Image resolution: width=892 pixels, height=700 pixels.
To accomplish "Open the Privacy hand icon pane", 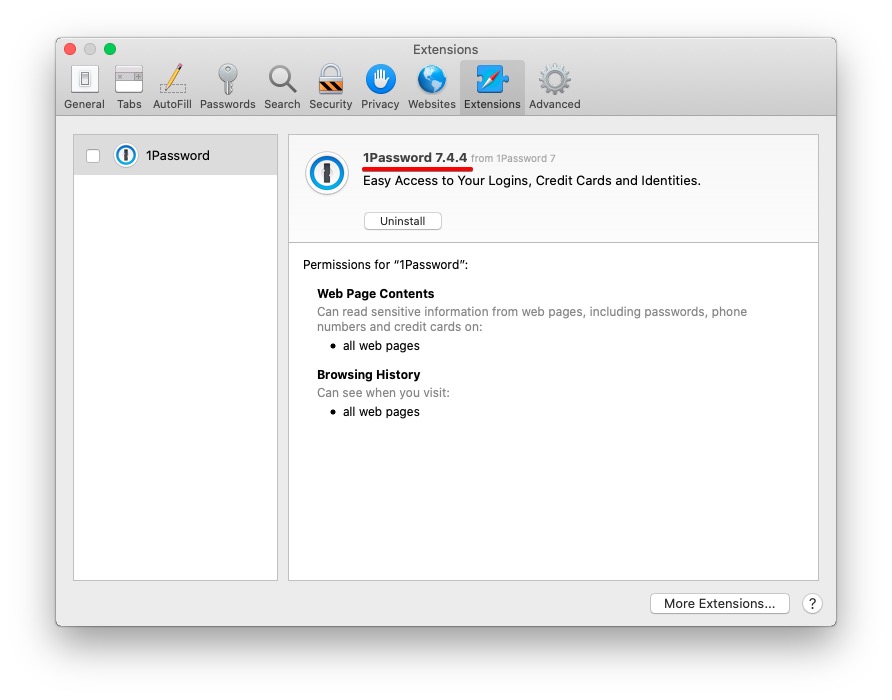I will pos(380,87).
